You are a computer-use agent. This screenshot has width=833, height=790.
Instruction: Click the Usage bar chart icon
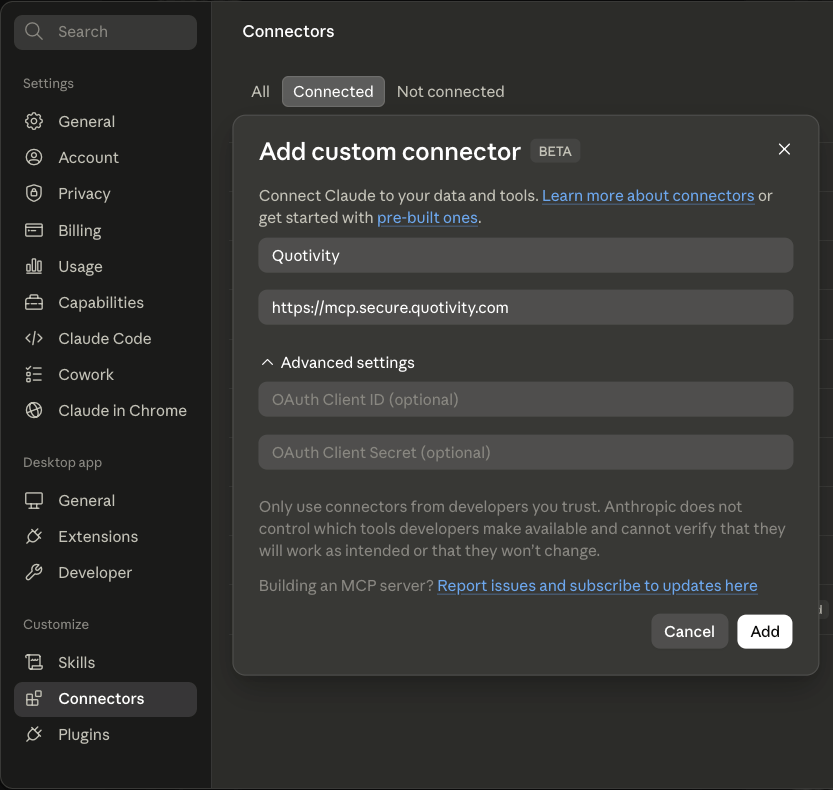pyautogui.click(x=34, y=266)
